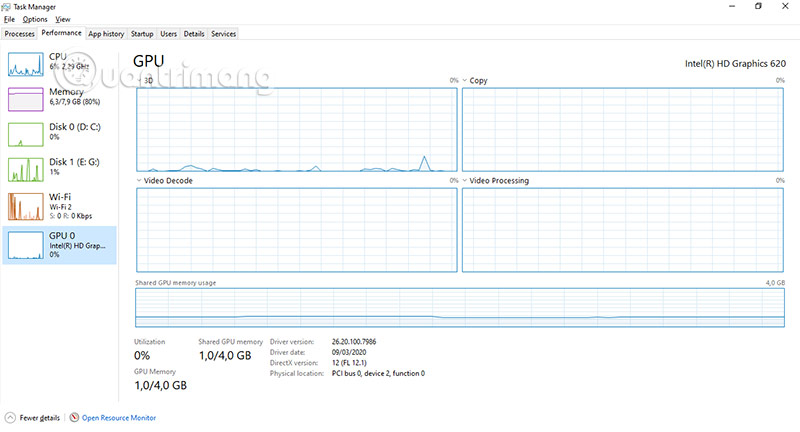Click the Open Resource Monitor link

click(119, 418)
